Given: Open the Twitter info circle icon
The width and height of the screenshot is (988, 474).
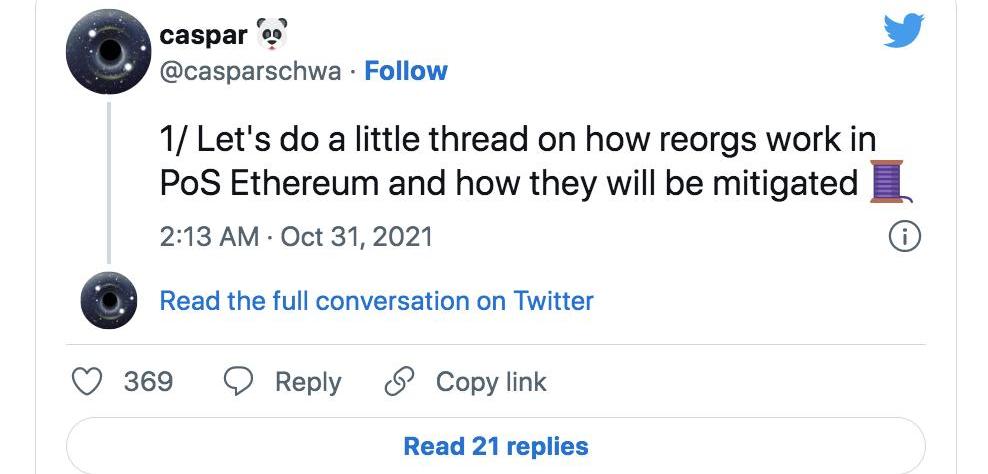Looking at the screenshot, I should tap(904, 237).
